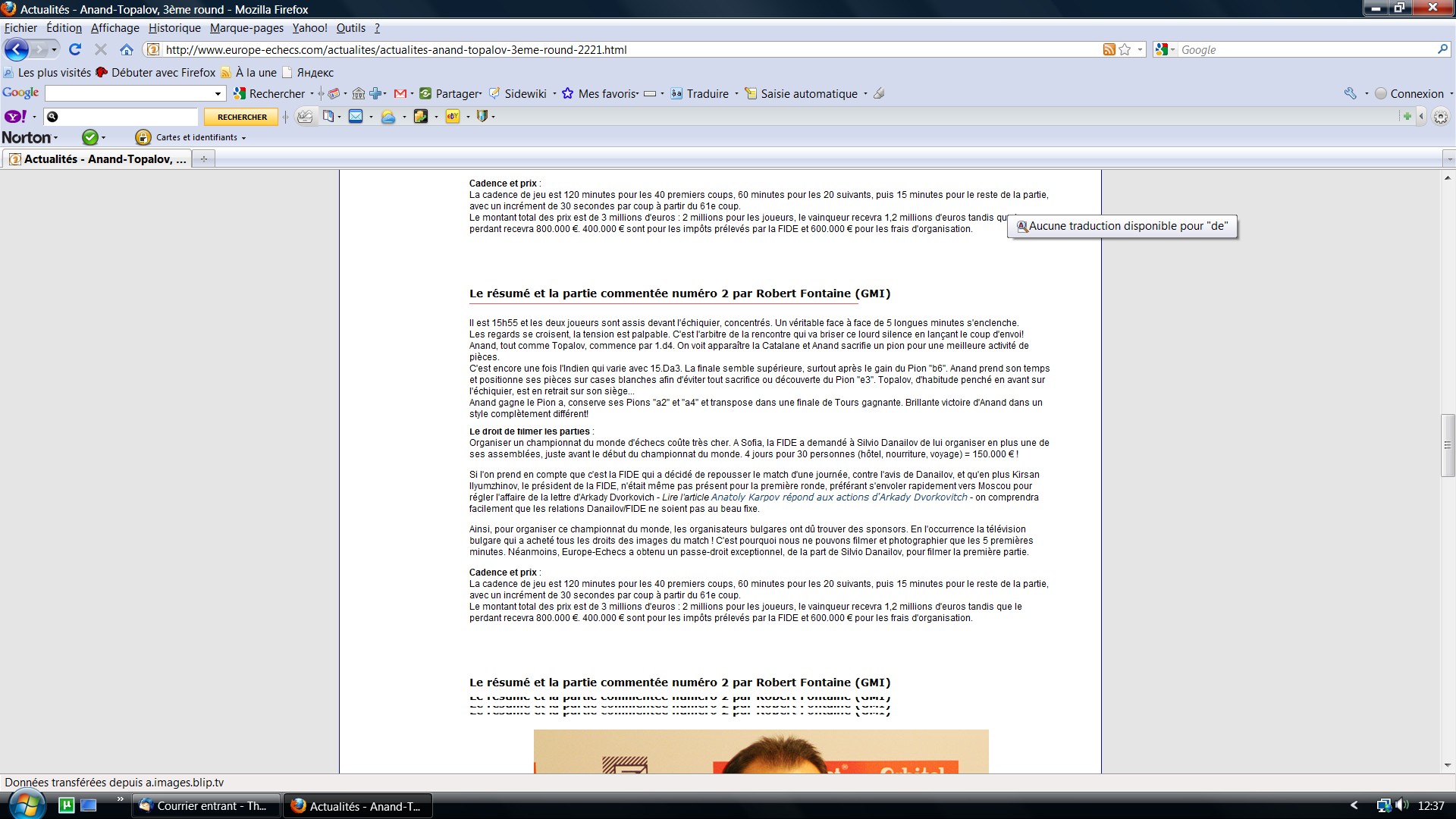This screenshot has width=1456, height=819.
Task: Open the Marque-pages menu
Action: tap(246, 28)
